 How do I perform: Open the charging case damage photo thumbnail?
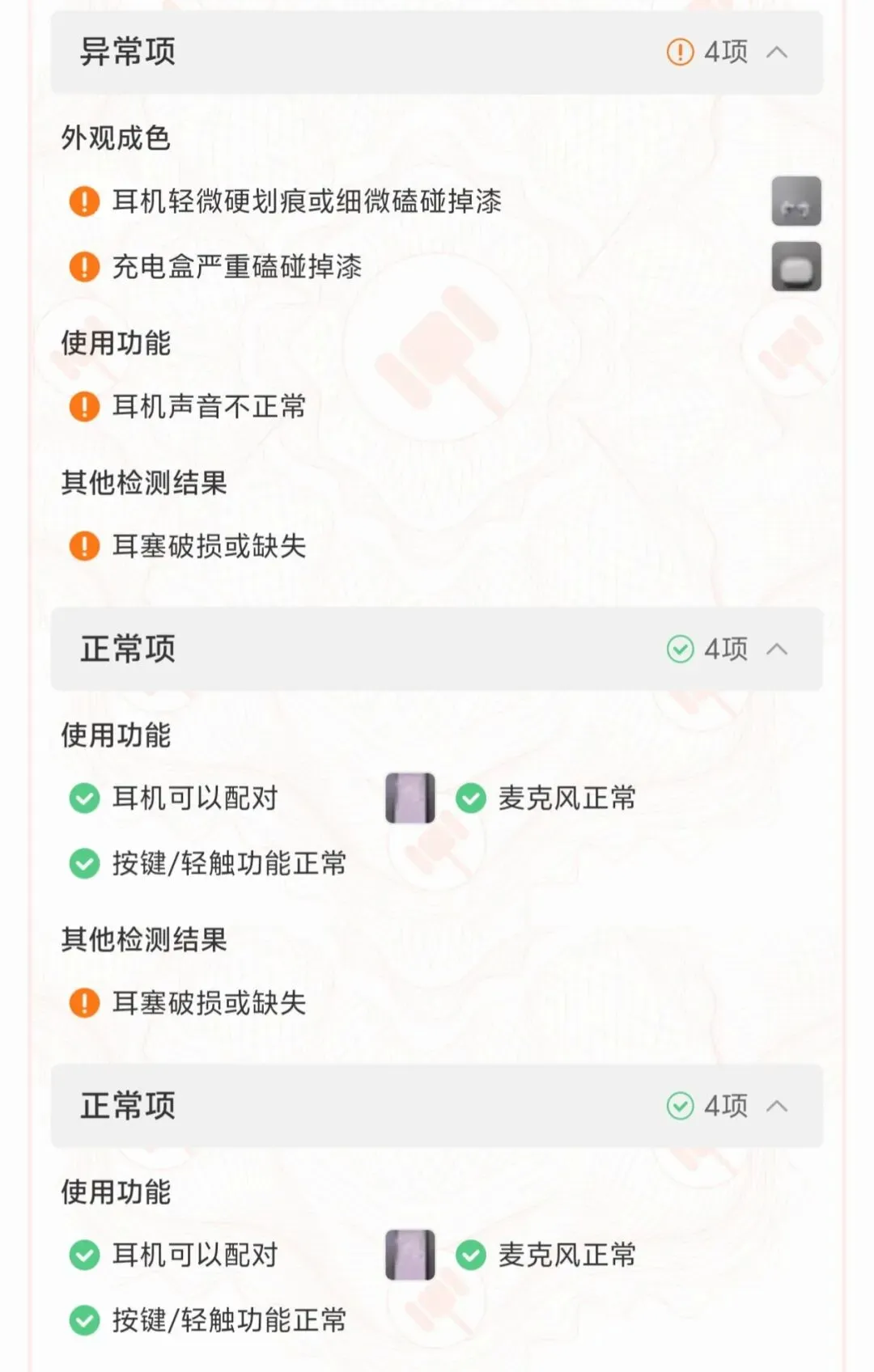(x=796, y=266)
